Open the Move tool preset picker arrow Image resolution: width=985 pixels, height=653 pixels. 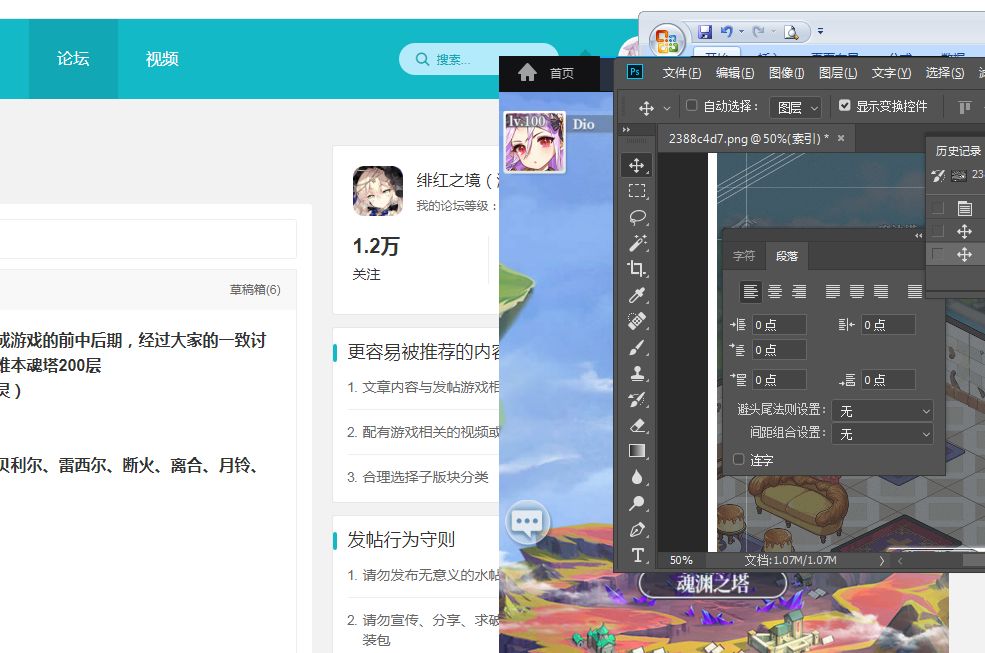pyautogui.click(x=667, y=108)
